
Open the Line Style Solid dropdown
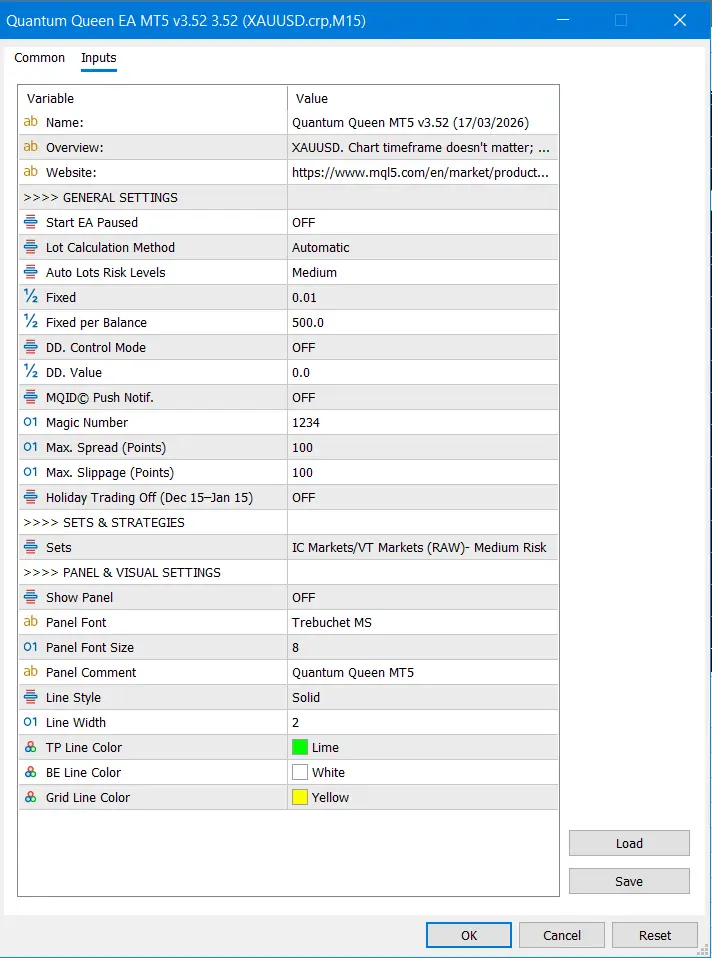pyautogui.click(x=423, y=697)
